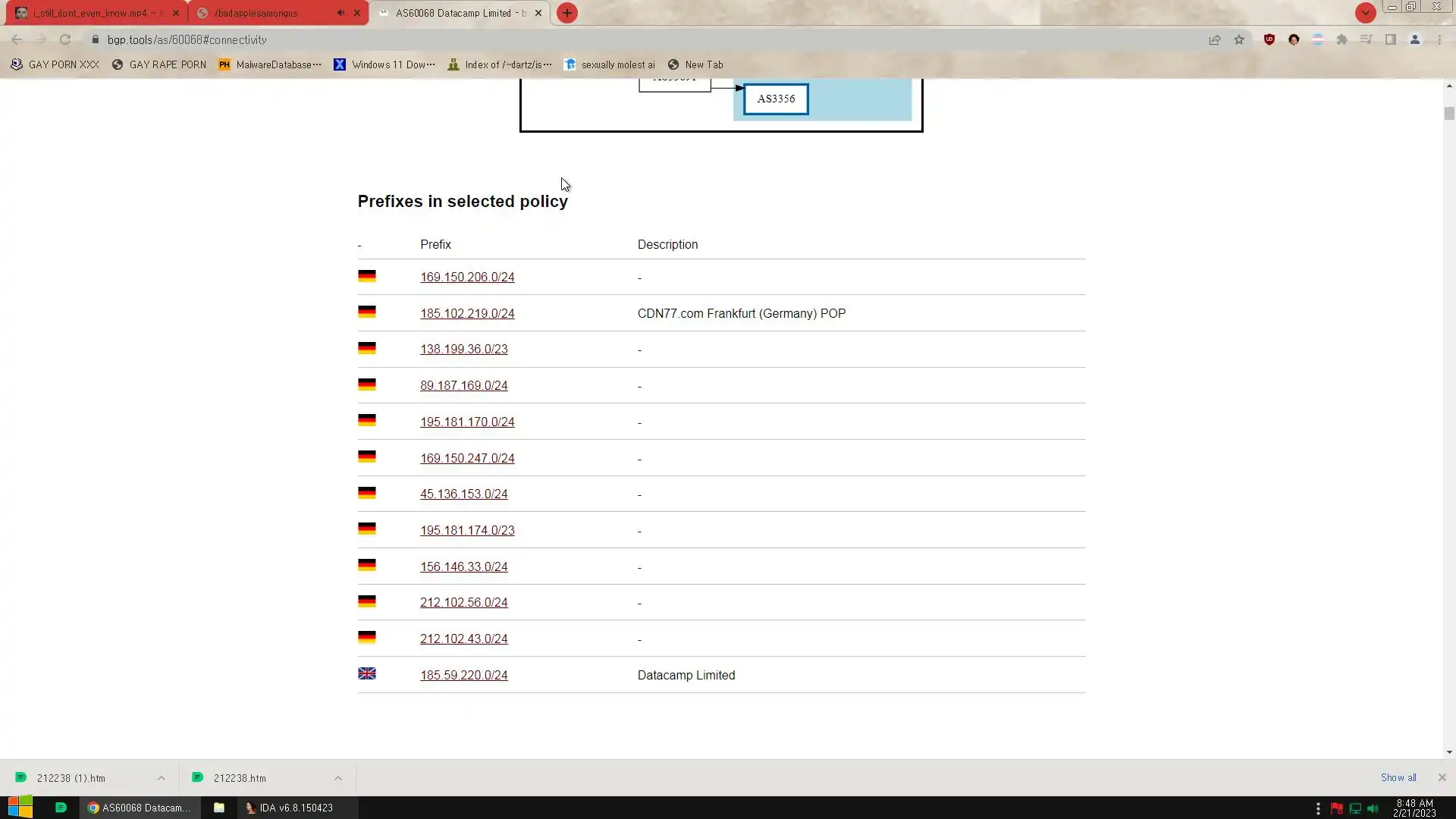Image resolution: width=1456 pixels, height=819 pixels.
Task: Click Show all downloads link
Action: tap(1398, 778)
